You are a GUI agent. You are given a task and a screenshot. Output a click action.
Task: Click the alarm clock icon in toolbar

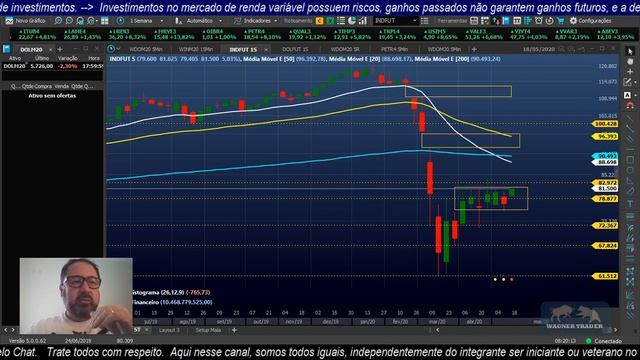click(x=539, y=20)
